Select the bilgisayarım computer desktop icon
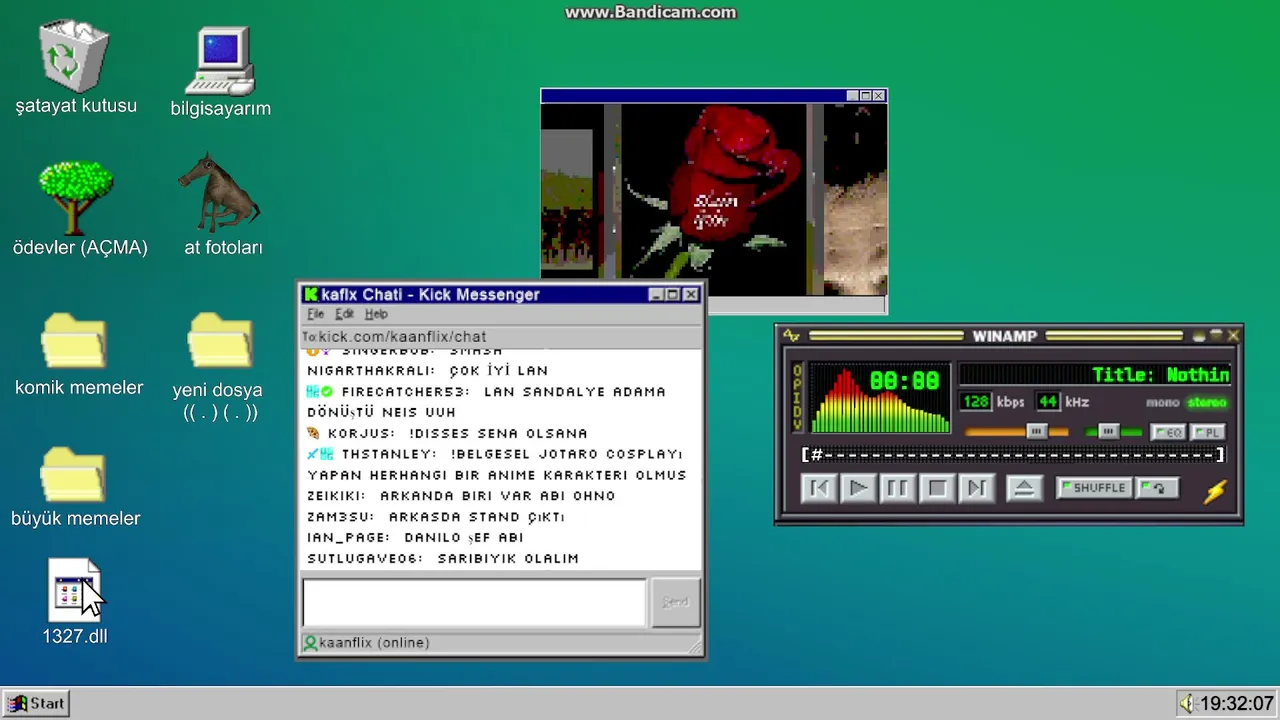The width and height of the screenshot is (1280, 720). point(221,60)
